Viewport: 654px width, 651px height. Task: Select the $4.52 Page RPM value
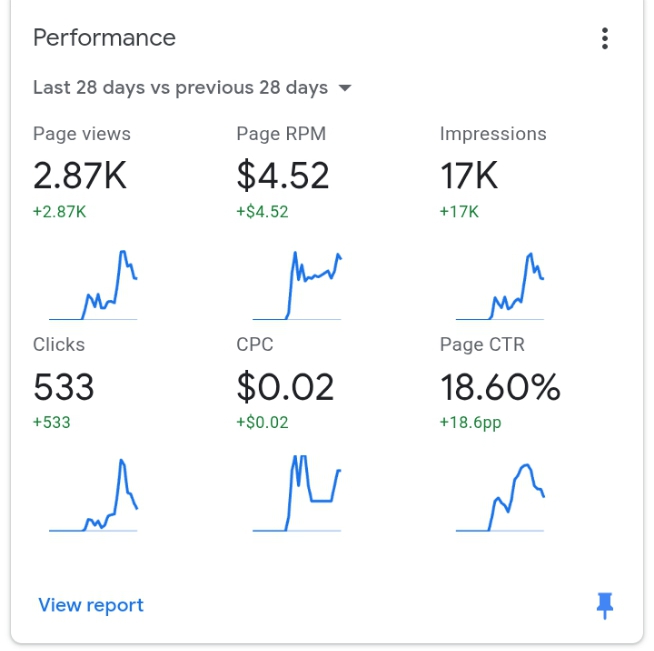283,176
